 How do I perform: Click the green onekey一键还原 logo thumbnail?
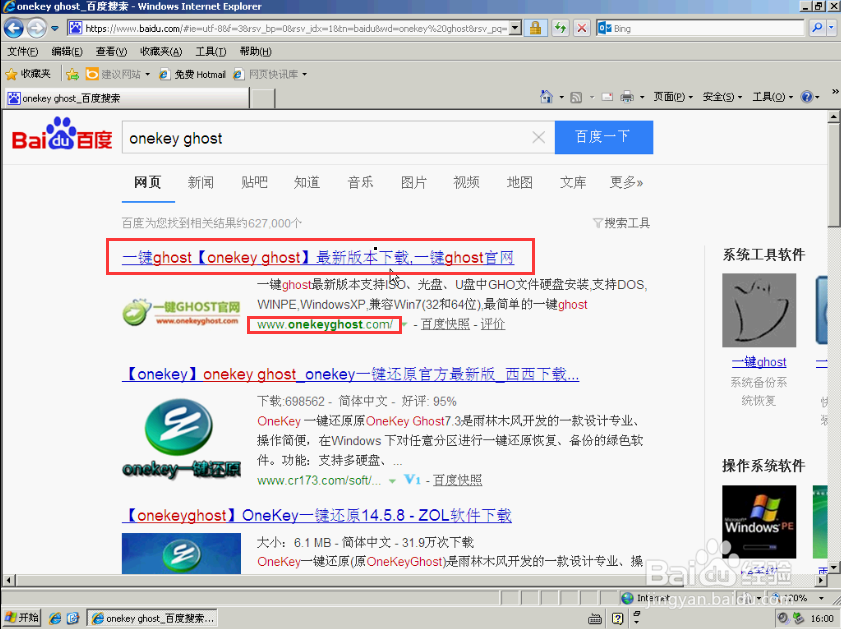[181, 439]
